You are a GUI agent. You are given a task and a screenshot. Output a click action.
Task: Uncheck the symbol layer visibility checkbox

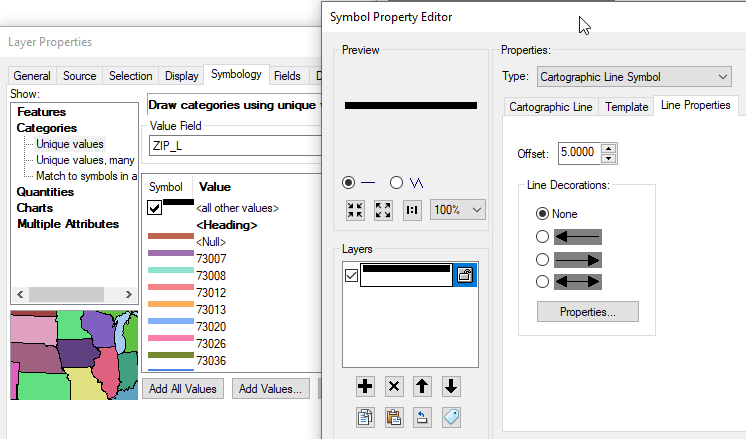click(x=351, y=275)
